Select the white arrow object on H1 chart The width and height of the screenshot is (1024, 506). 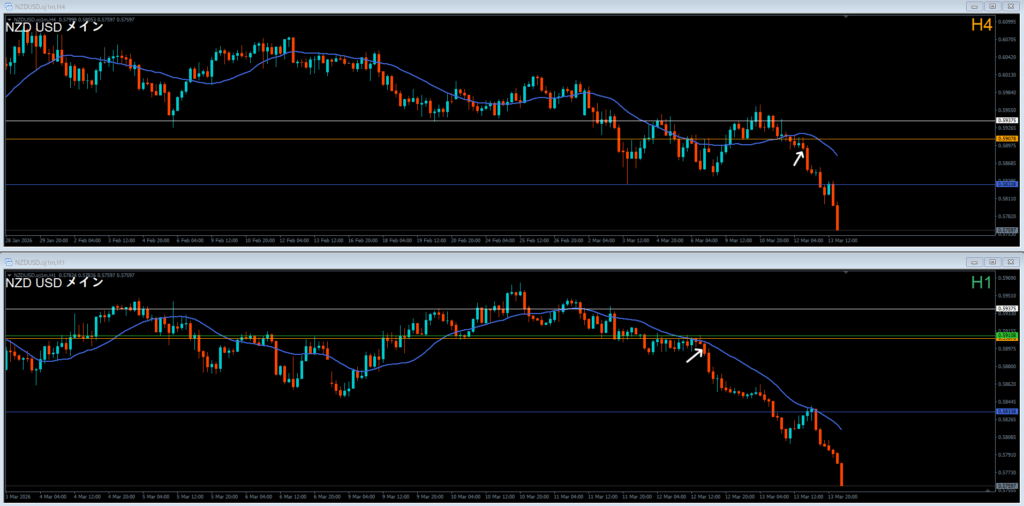(695, 354)
